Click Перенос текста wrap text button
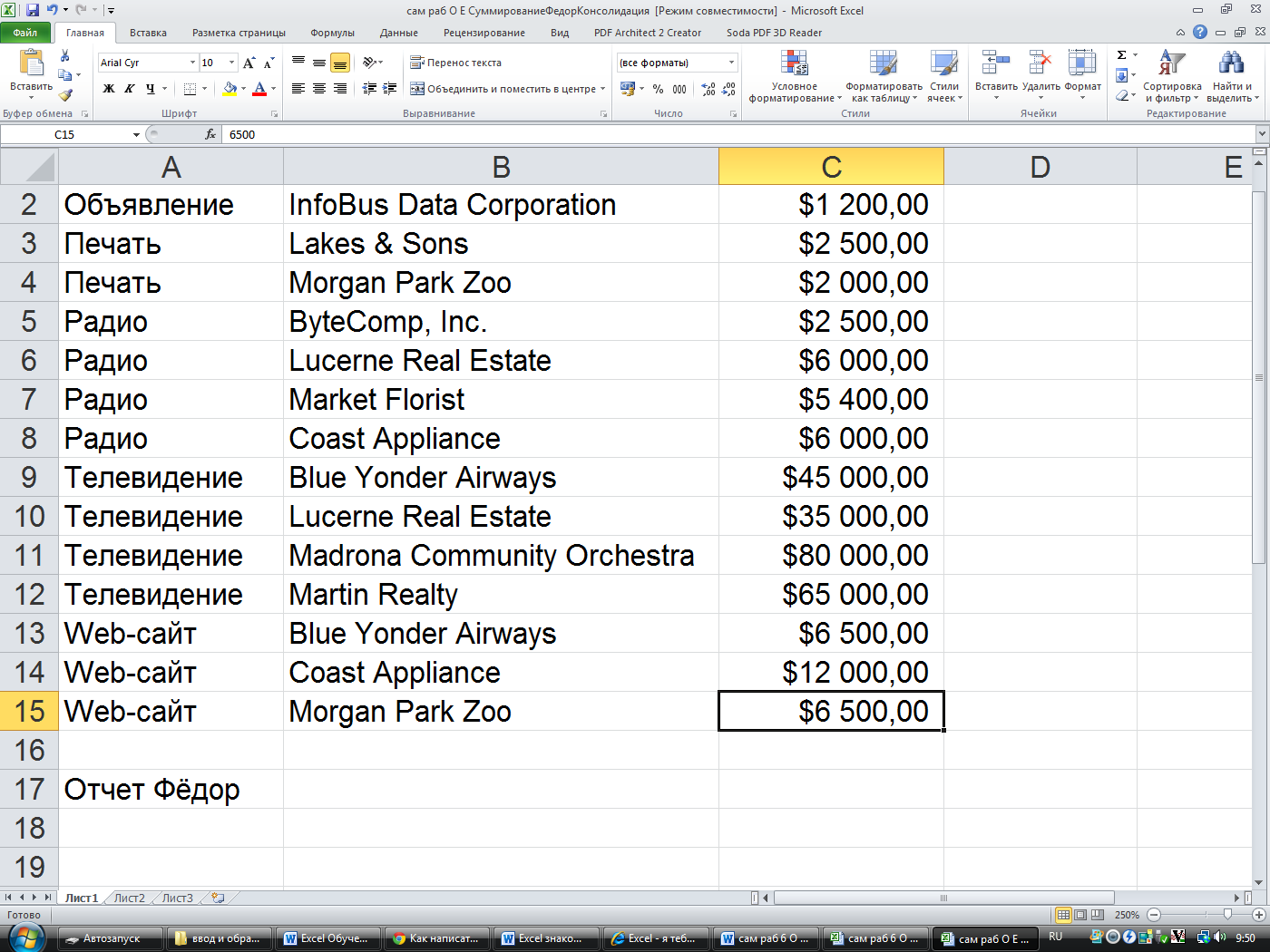This screenshot has width=1270, height=952. tap(455, 63)
